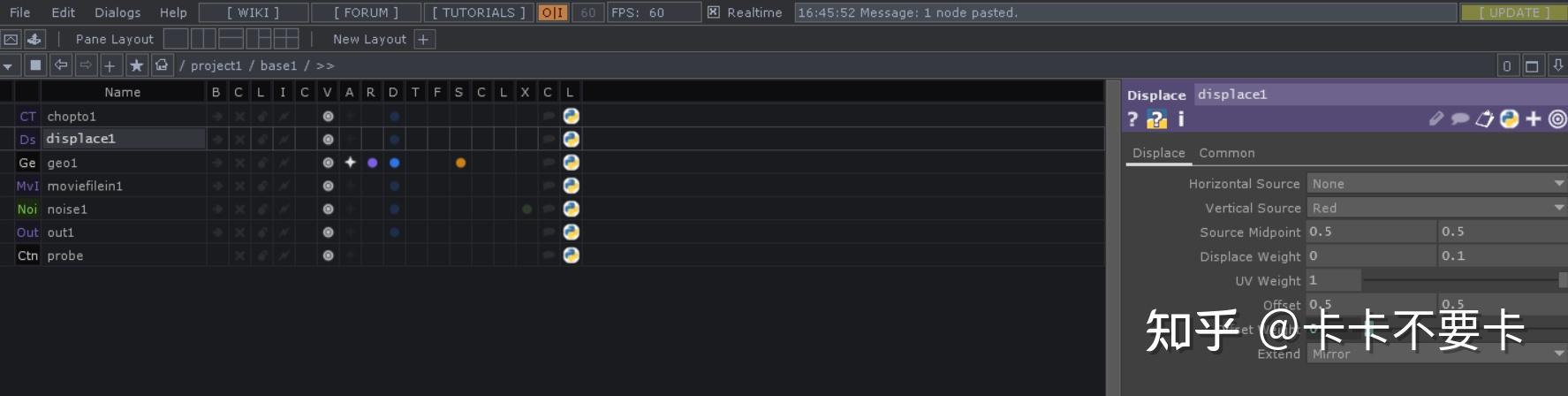The height and width of the screenshot is (396, 1568).
Task: Toggle the blue display flag for geo1
Action: click(x=394, y=163)
